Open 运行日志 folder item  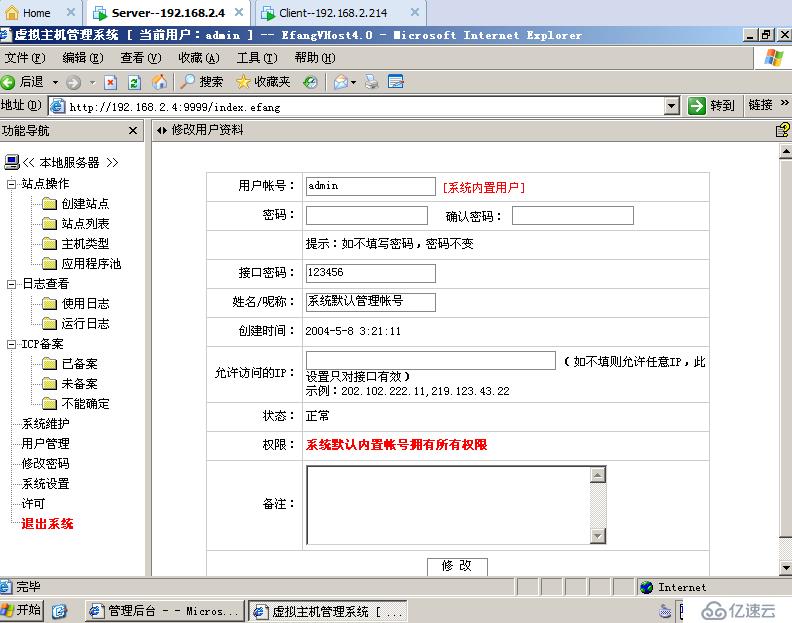pyautogui.click(x=76, y=323)
